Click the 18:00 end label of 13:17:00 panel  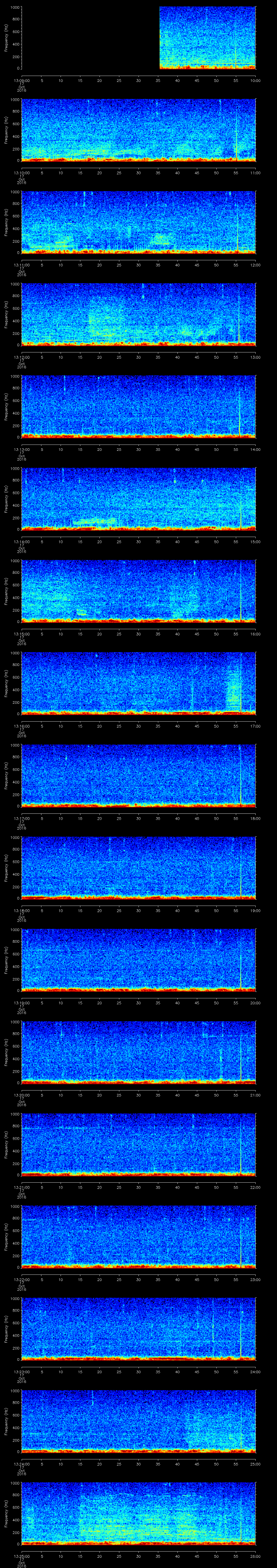click(x=255, y=818)
